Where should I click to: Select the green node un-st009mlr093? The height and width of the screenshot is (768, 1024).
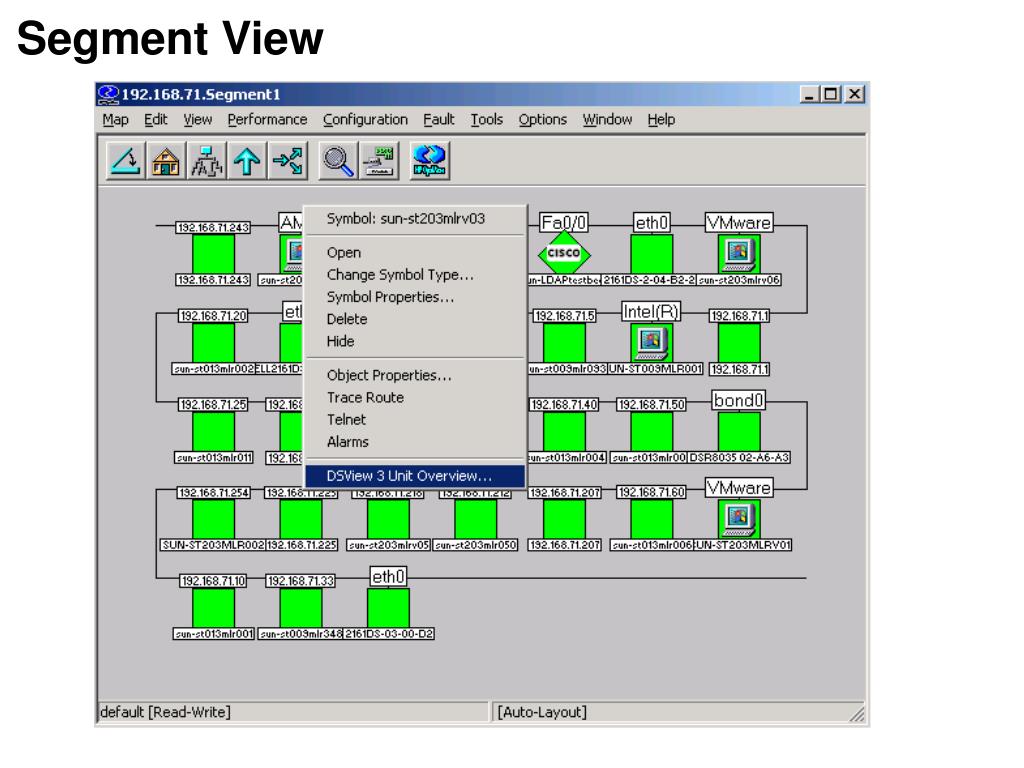(564, 342)
